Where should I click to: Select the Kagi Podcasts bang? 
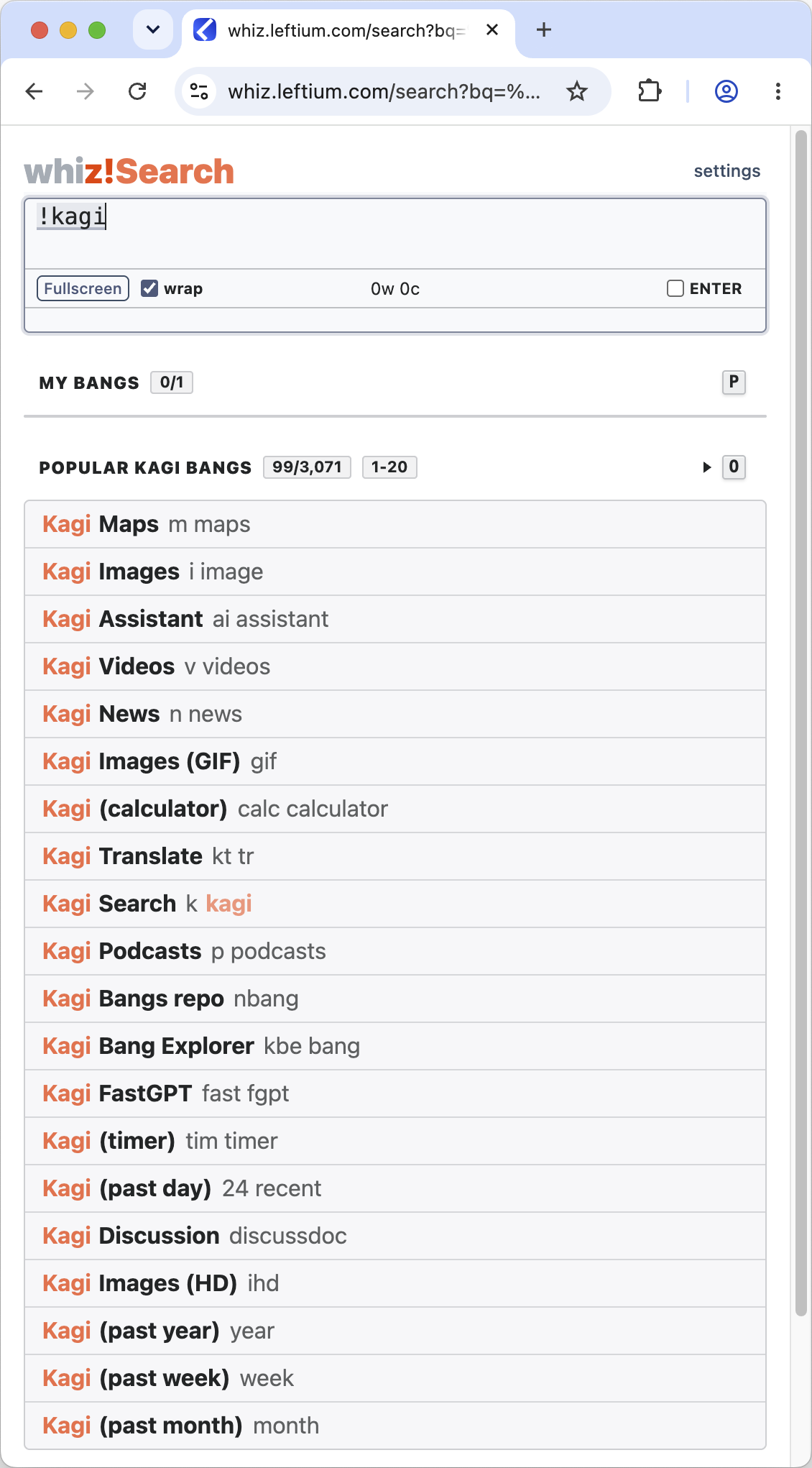point(395,951)
